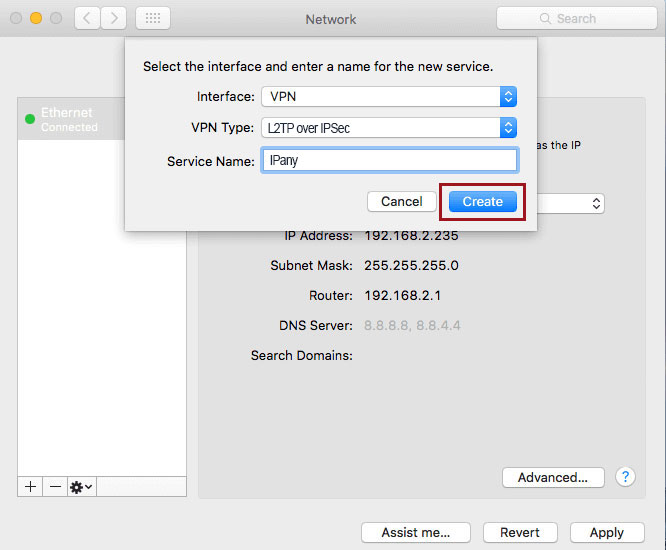Screen dimensions: 666x550
Task: Show all preferences via grid icon
Action: click(x=152, y=18)
